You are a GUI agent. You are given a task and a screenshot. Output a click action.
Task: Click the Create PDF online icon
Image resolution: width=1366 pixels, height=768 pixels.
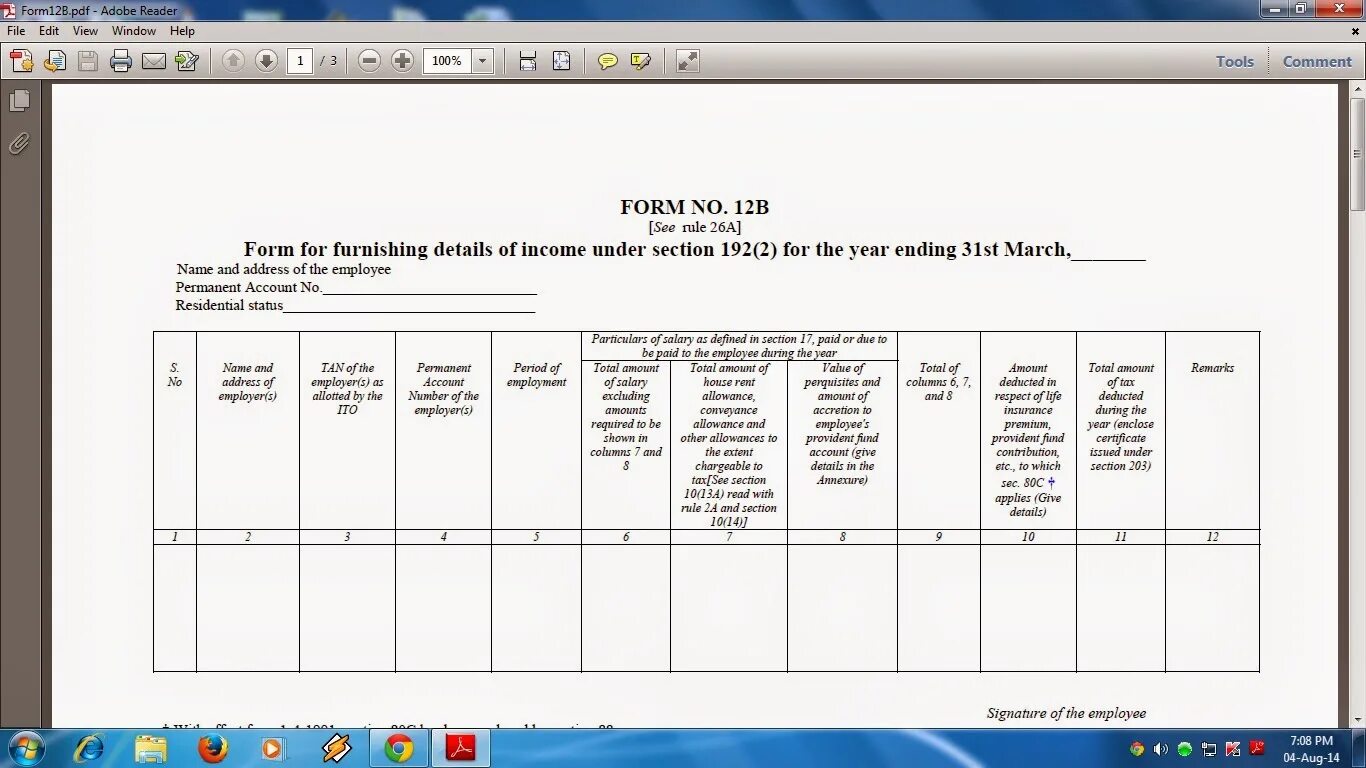click(22, 61)
